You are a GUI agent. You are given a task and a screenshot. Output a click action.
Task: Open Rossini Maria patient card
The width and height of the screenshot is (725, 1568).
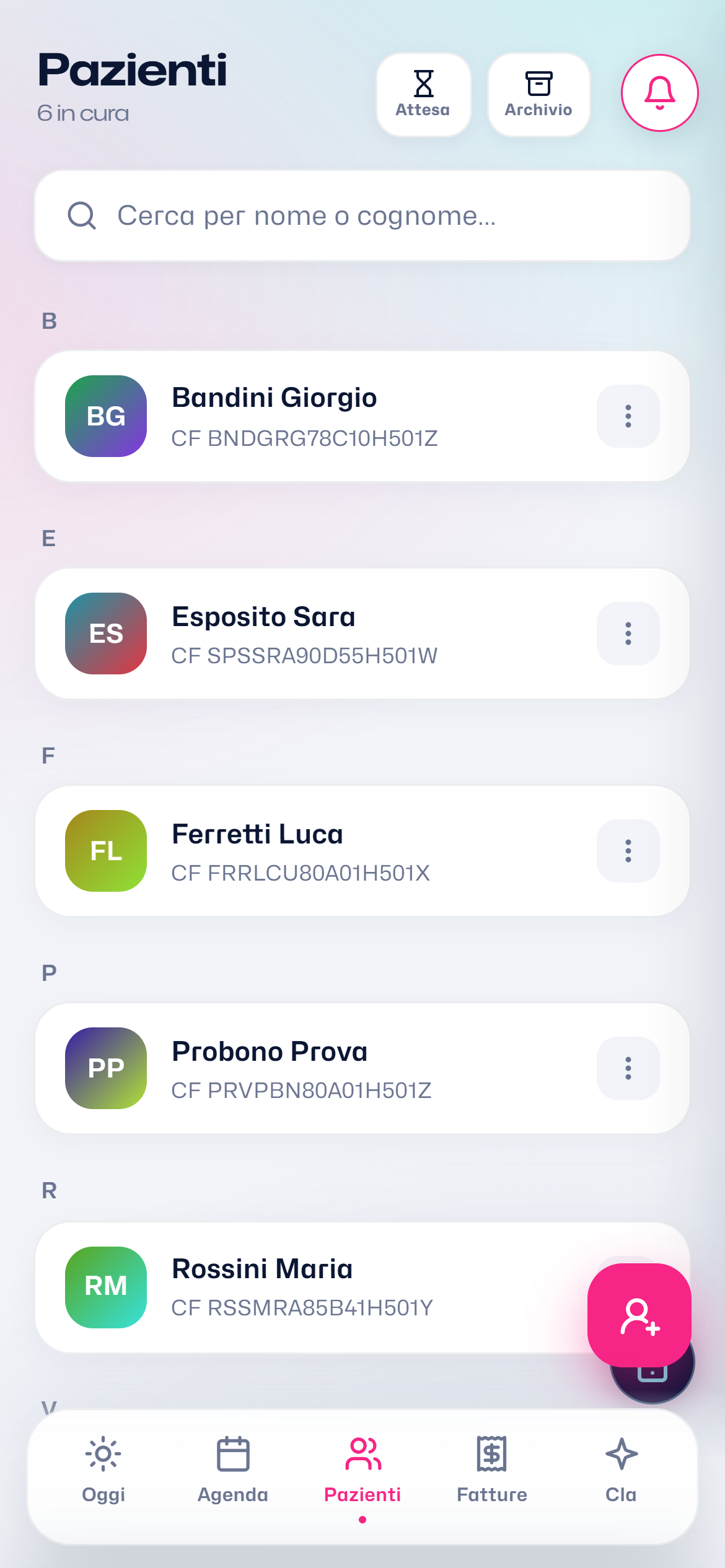pos(310,1287)
